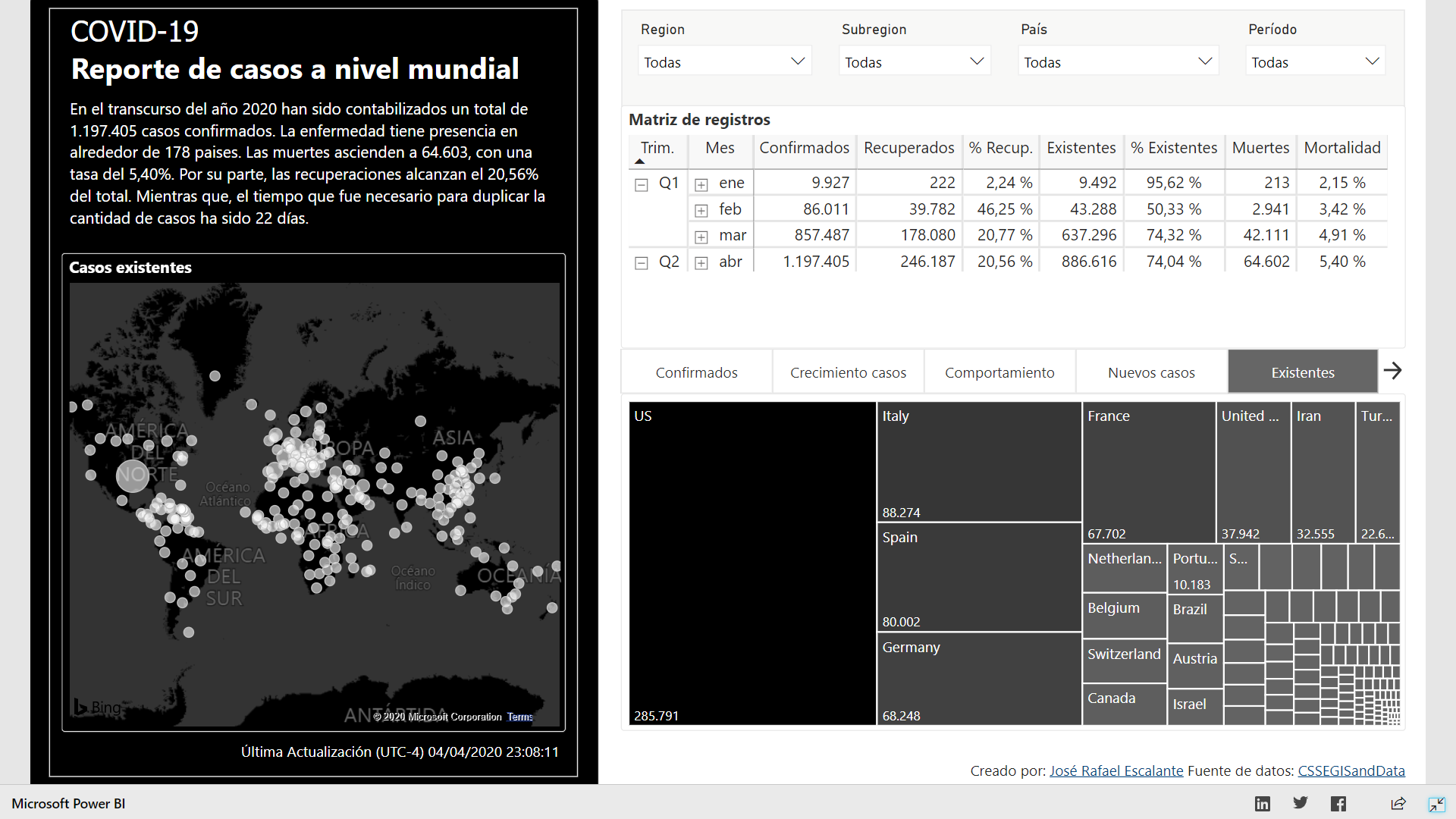Select the Netherlands treemap block
Image resolution: width=1456 pixels, height=819 pixels.
pyautogui.click(x=1125, y=568)
